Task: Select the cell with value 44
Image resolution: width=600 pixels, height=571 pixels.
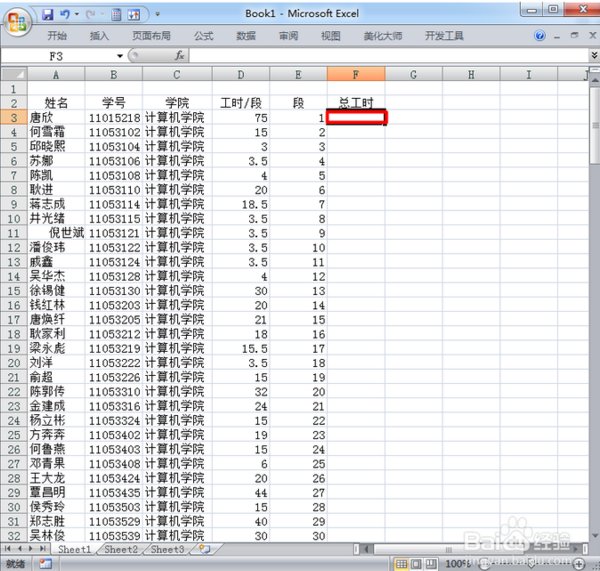Action: (x=241, y=493)
